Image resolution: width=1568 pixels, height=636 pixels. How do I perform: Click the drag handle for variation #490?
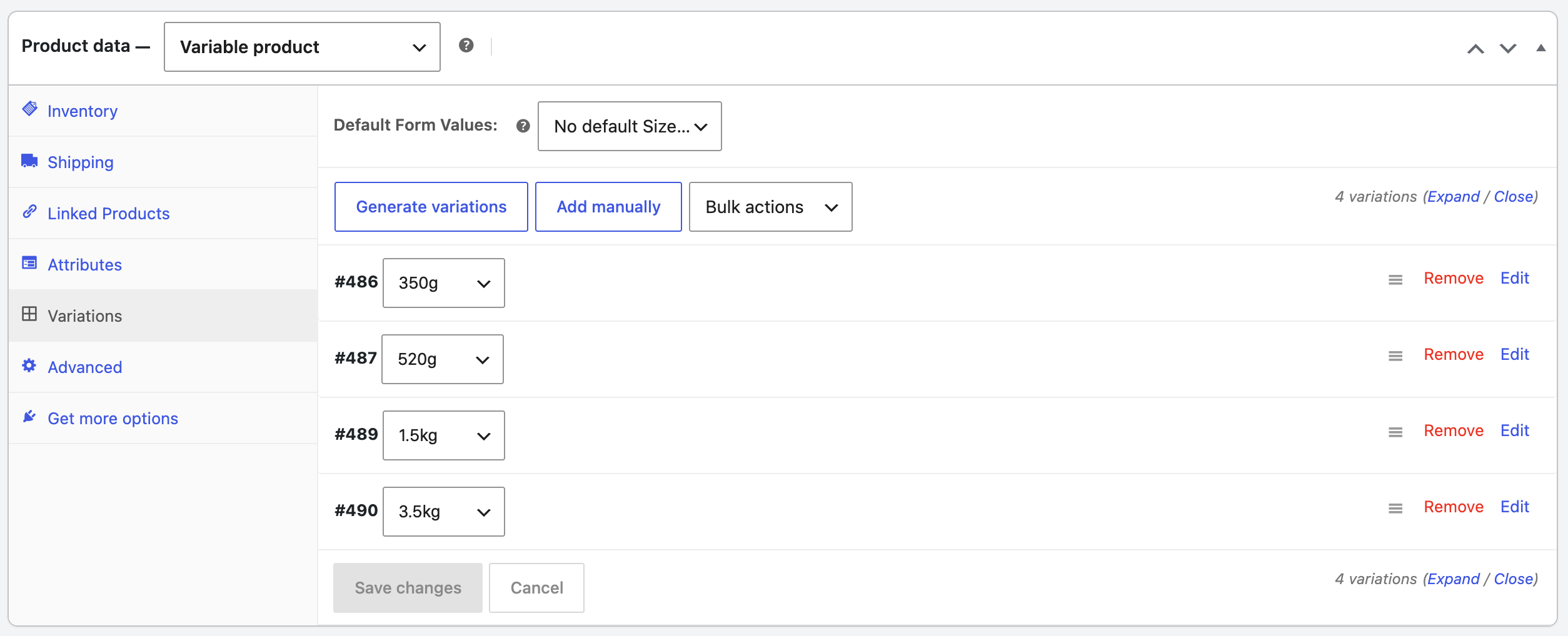1395,509
